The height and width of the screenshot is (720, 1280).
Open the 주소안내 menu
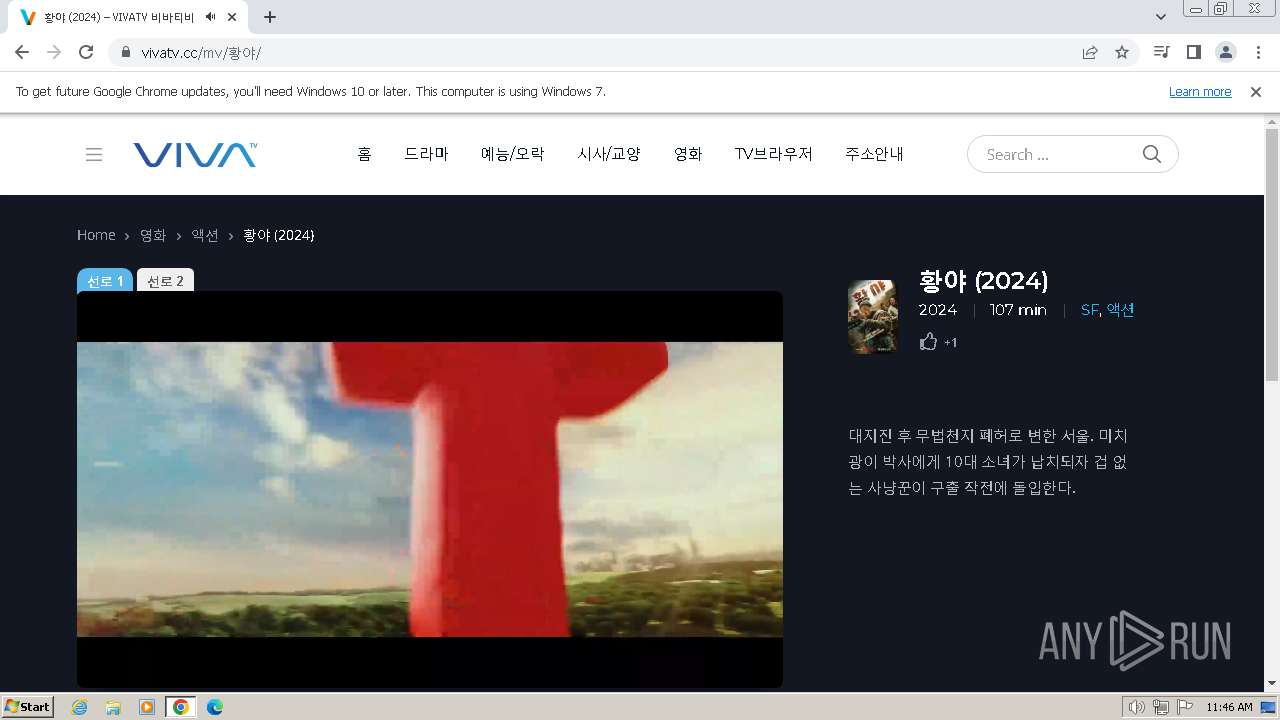(x=875, y=154)
